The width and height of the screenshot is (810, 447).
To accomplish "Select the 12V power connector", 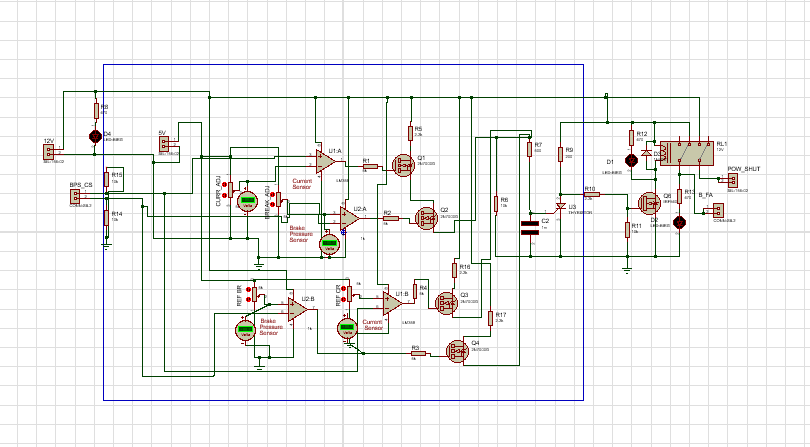I will pyautogui.click(x=49, y=152).
